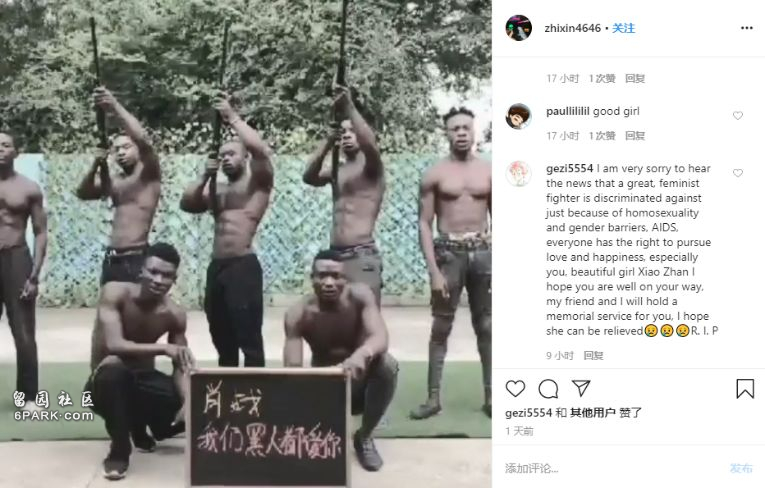Follow zhixin4646 with 关注 link
The width and height of the screenshot is (765, 488).
click(624, 28)
